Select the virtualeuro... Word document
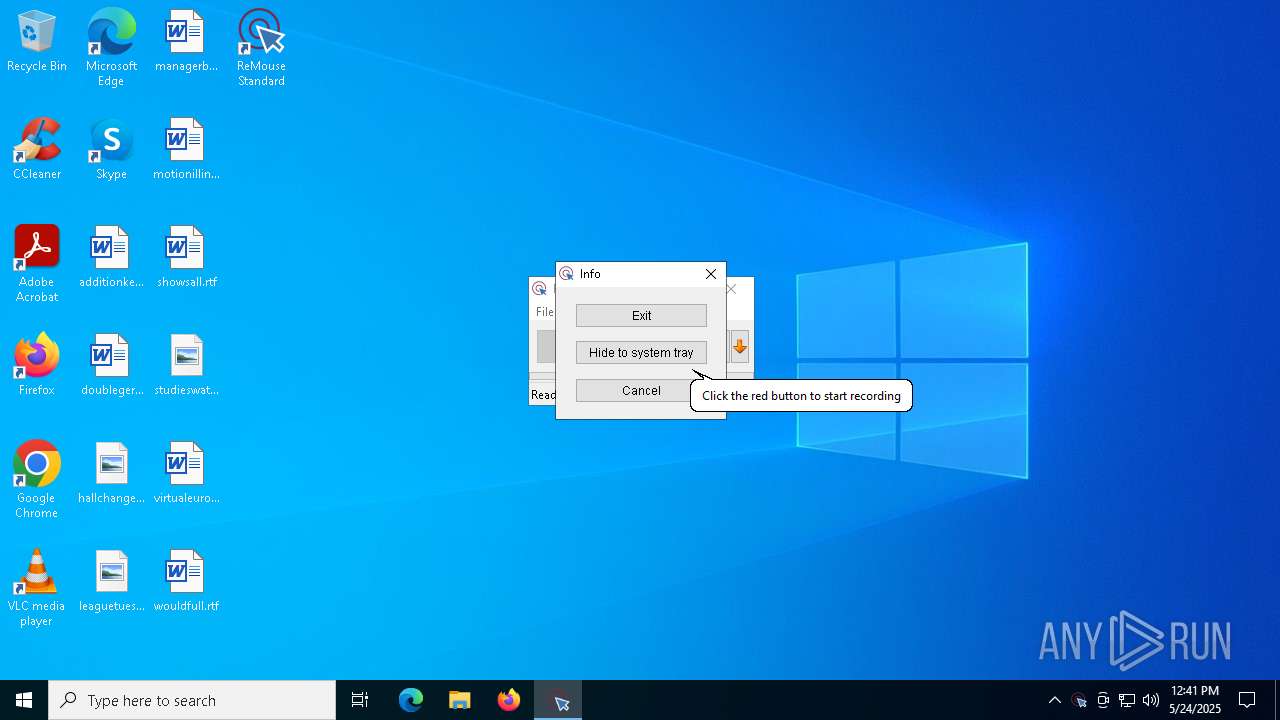The image size is (1280, 720). [186, 473]
